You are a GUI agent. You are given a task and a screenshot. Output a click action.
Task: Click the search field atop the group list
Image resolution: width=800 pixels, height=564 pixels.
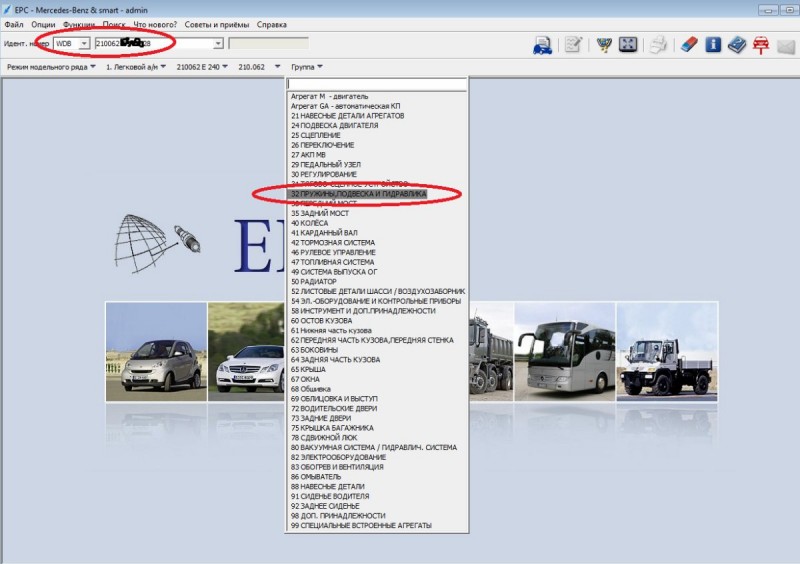click(x=377, y=84)
